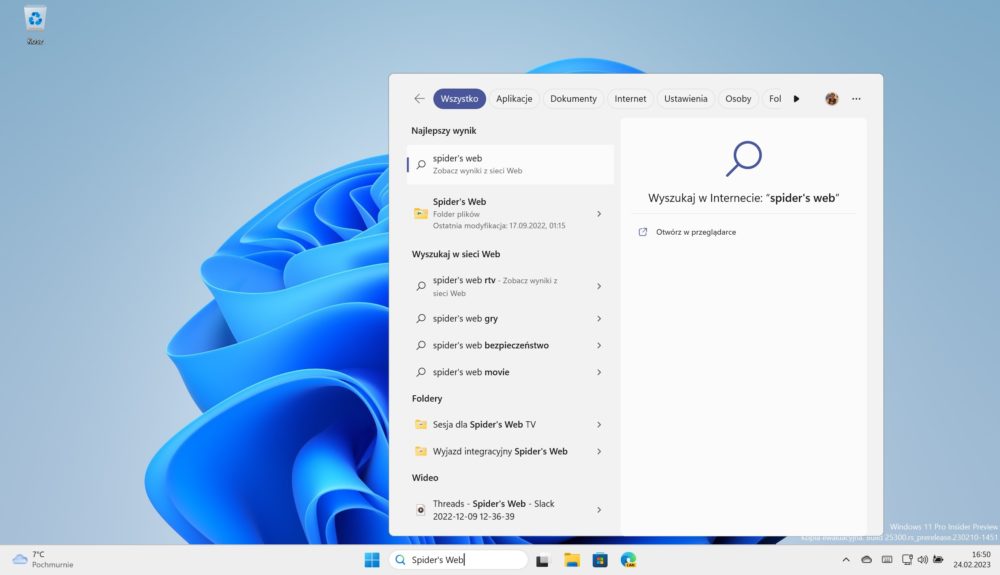Click the folder icon for Wyjazd integracyjny Spider's Web
Screen dimensions: 1000x575
pos(420,451)
